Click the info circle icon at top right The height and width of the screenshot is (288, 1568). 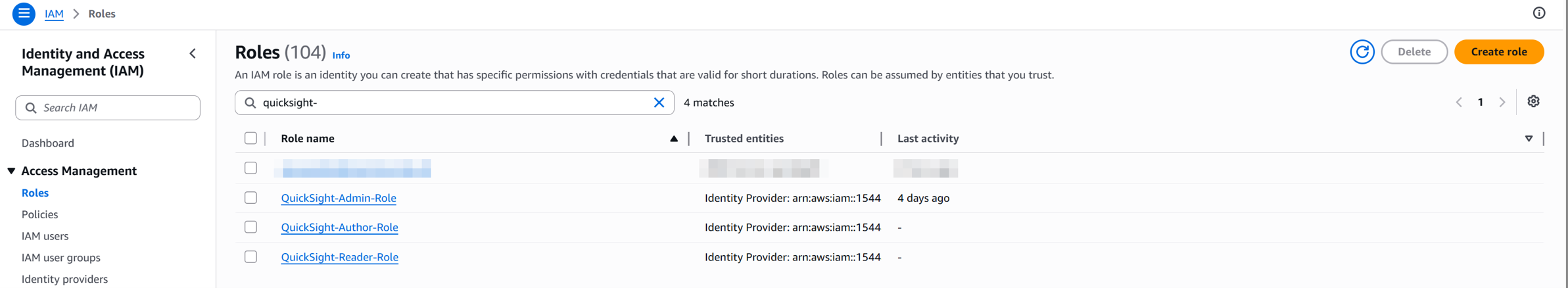coord(1539,13)
